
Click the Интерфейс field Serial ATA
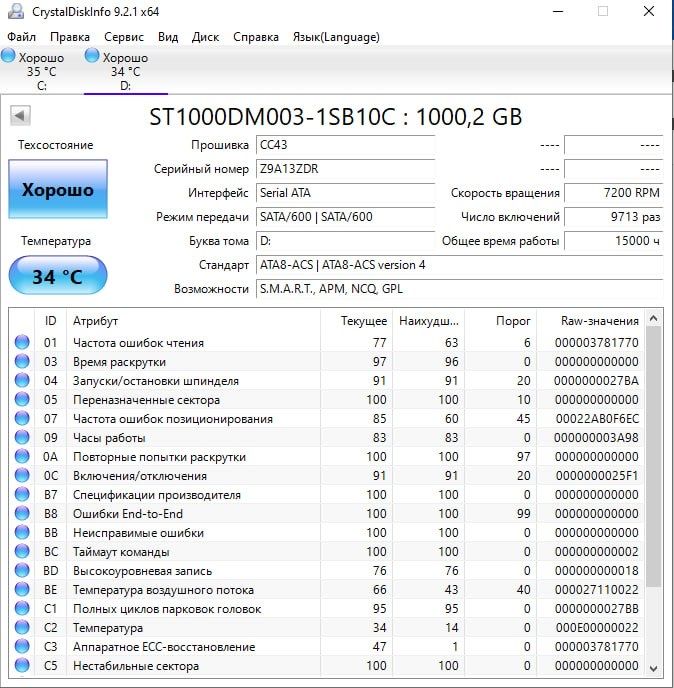coord(345,193)
